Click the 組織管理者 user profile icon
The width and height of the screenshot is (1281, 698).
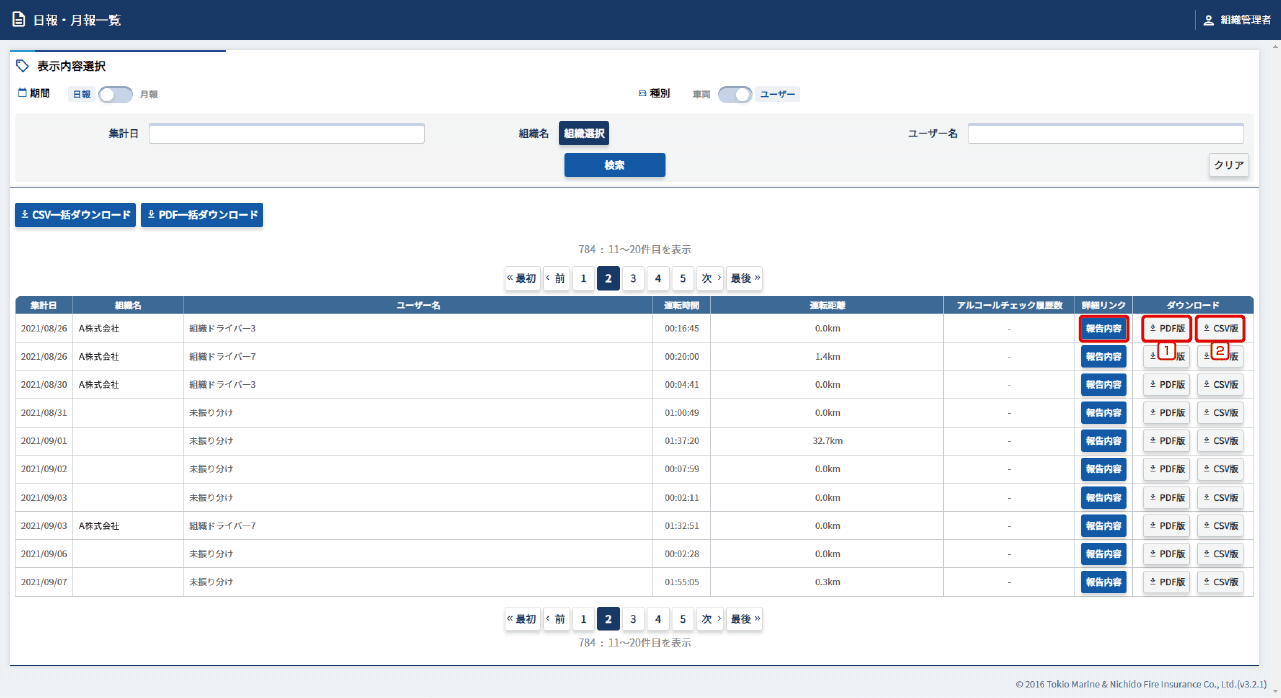click(1208, 20)
